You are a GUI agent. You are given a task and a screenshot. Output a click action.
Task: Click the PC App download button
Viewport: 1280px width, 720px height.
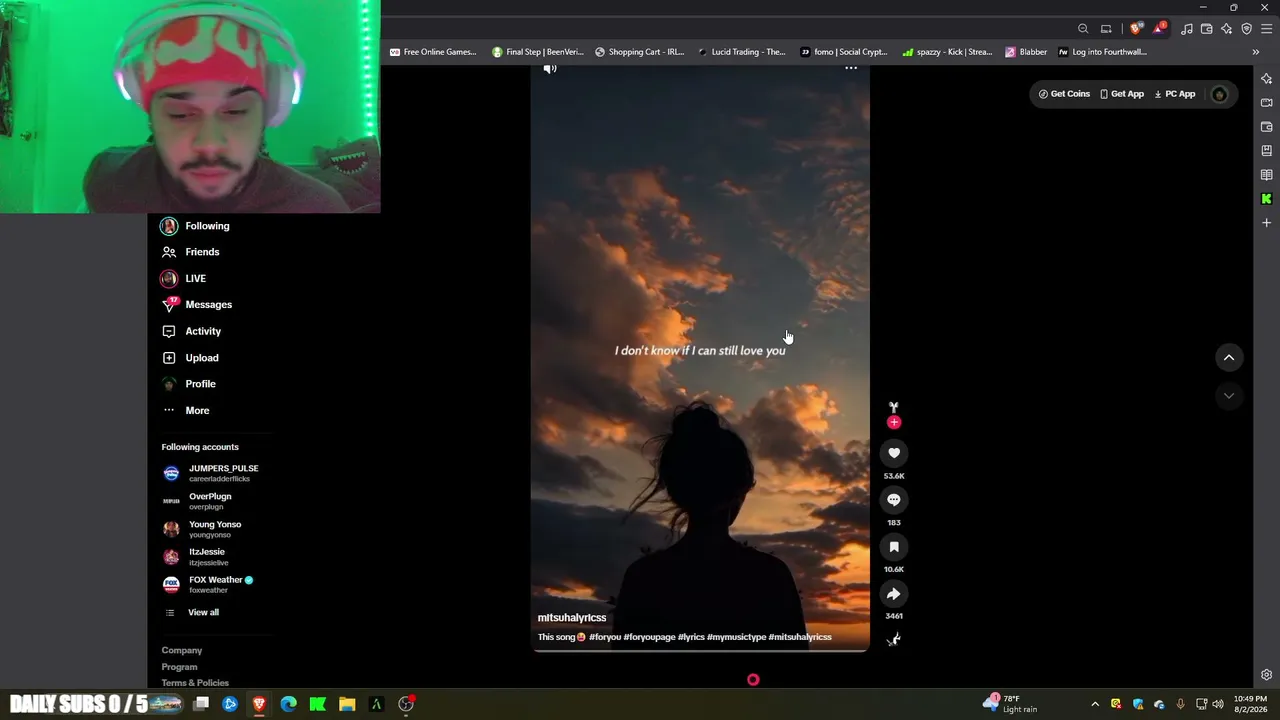click(1175, 94)
